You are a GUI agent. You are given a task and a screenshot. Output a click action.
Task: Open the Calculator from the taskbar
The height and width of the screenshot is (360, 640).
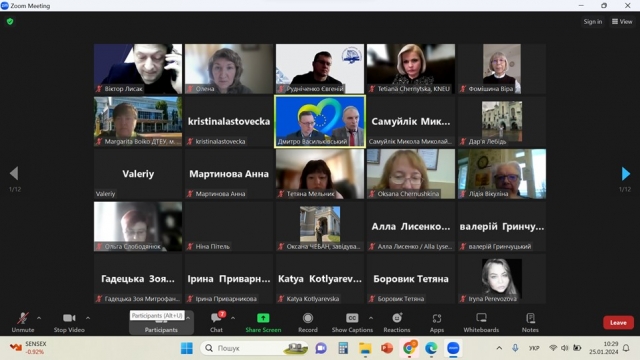pos(343,348)
